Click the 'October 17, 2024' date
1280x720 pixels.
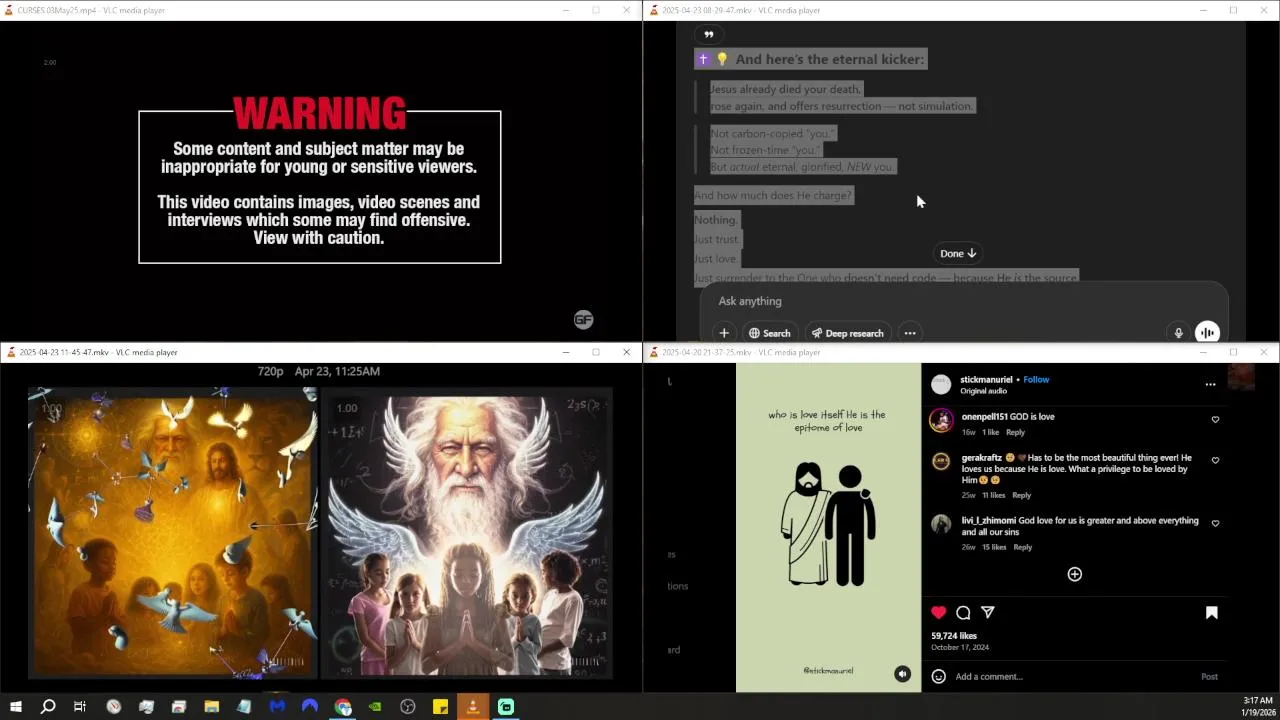coord(960,647)
